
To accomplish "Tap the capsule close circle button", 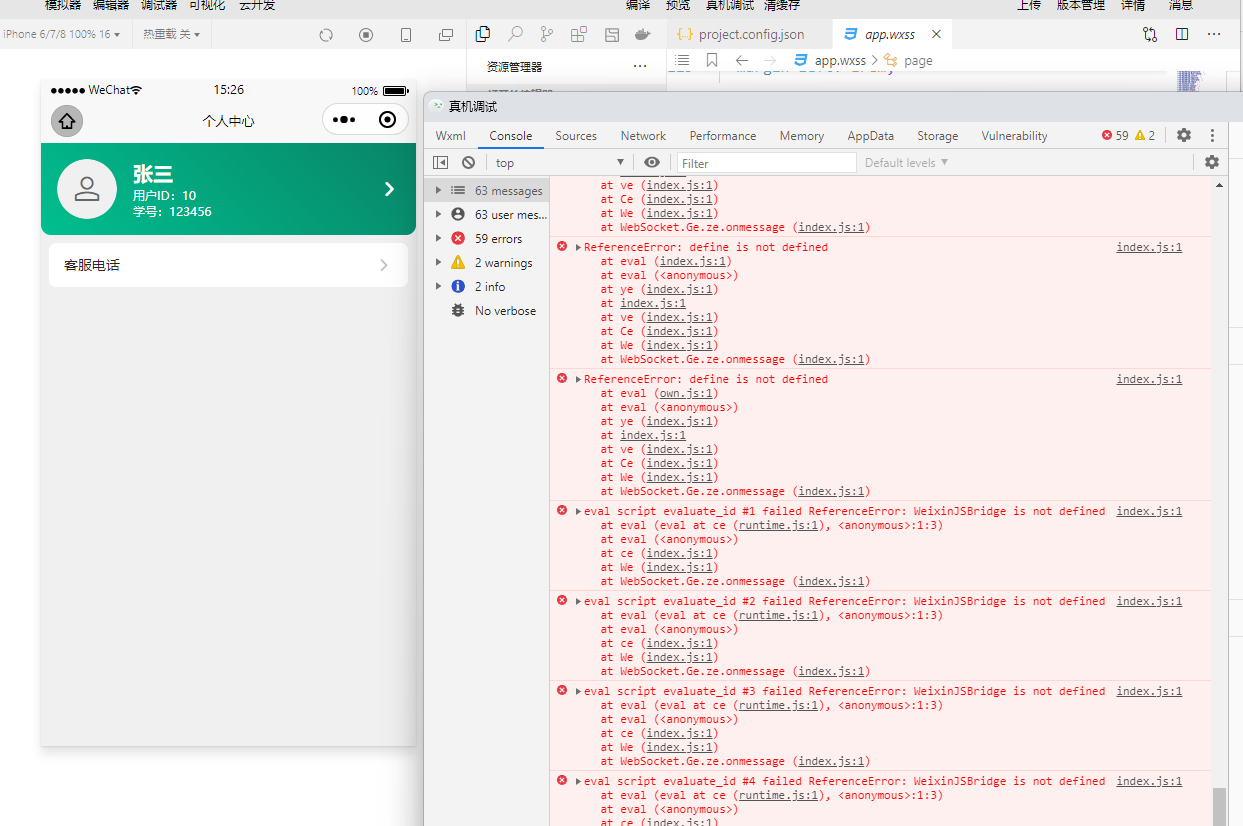I will (x=388, y=120).
